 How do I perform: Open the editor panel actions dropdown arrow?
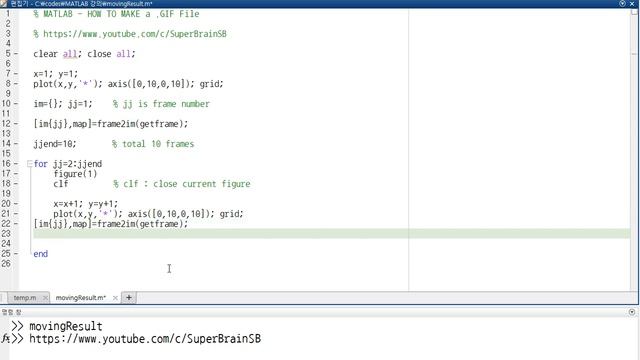[622, 4]
